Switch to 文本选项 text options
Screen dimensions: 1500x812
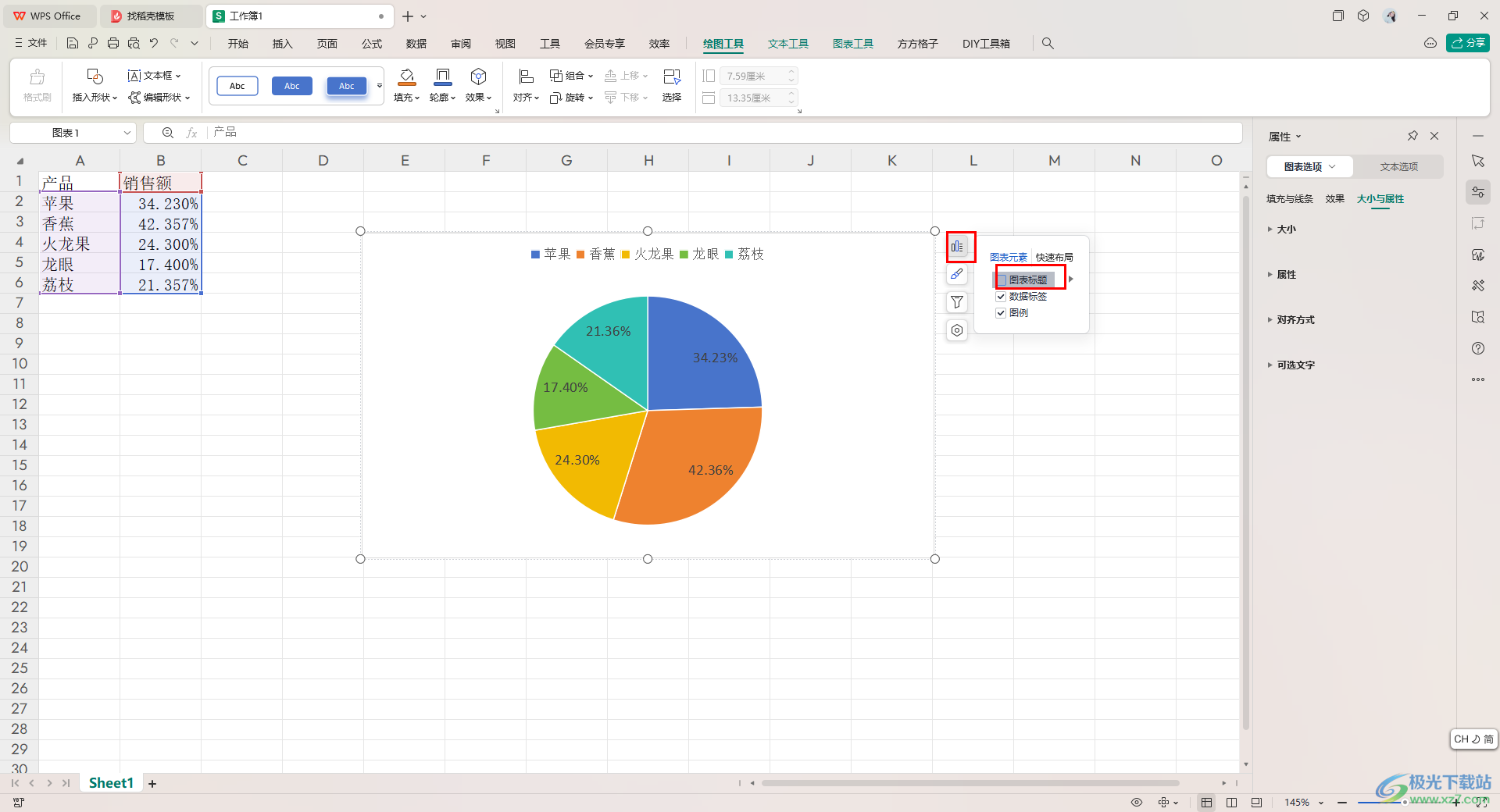[1398, 166]
